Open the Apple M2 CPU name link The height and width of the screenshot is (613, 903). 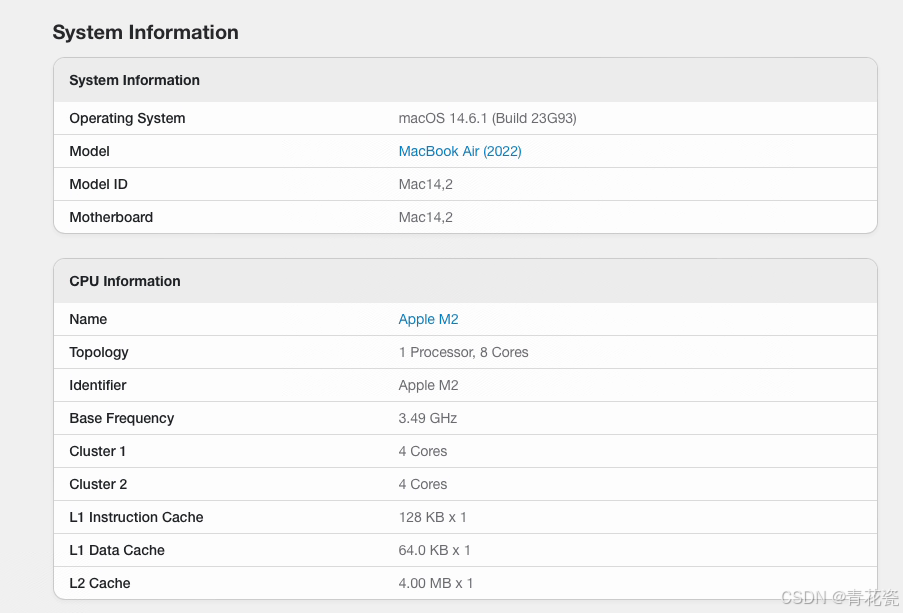(428, 320)
